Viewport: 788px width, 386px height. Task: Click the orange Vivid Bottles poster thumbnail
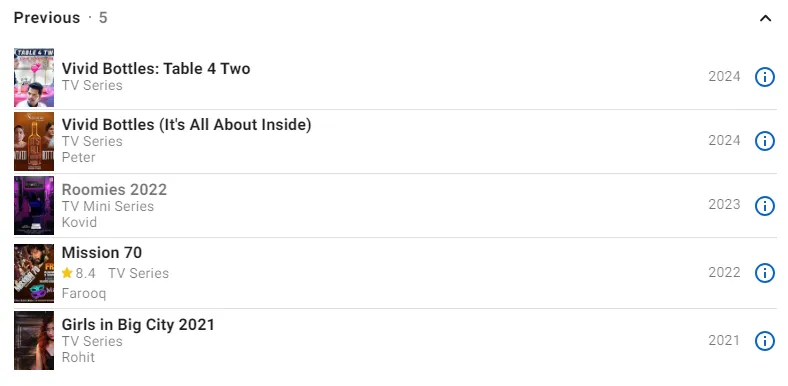tap(34, 141)
